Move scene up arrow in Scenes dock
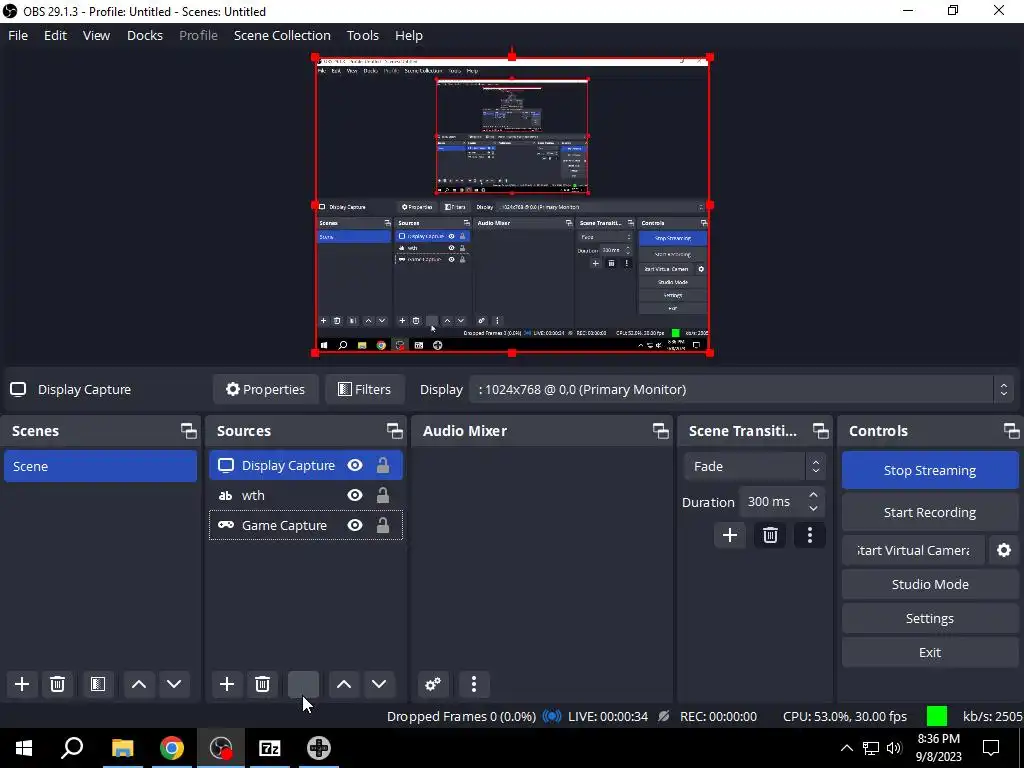 click(138, 684)
